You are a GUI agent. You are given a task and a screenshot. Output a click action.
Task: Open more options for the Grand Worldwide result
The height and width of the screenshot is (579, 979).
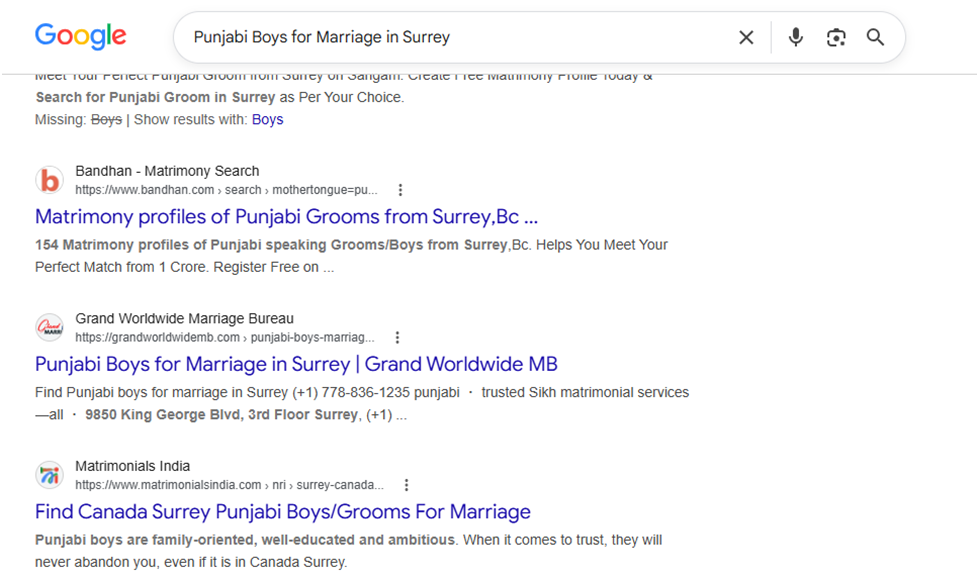[x=397, y=337]
